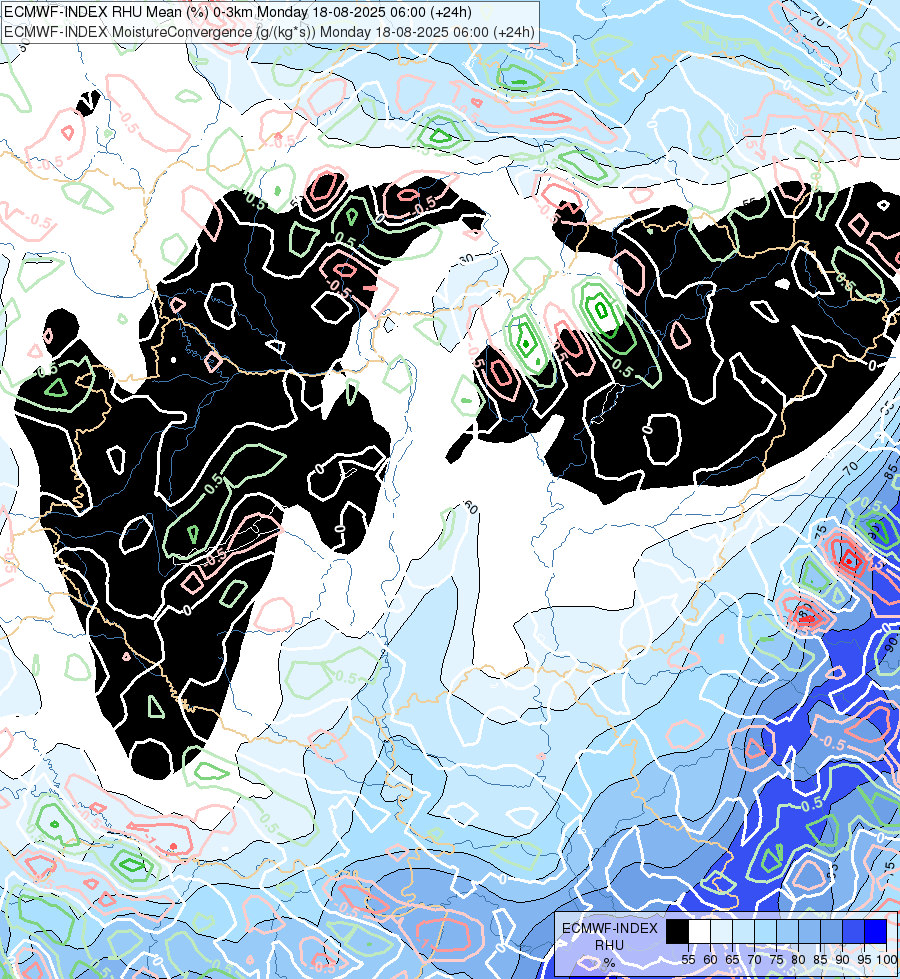Click the 95–100% pure blue legend swatch

coord(875,931)
